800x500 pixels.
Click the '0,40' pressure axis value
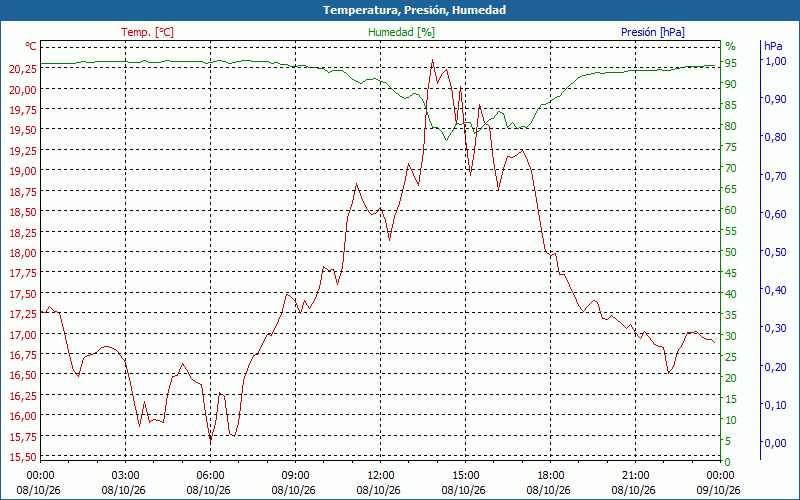tap(776, 290)
